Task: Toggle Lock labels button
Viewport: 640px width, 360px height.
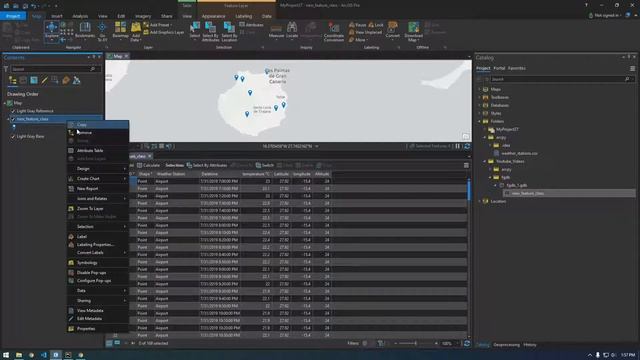Action: point(376,25)
